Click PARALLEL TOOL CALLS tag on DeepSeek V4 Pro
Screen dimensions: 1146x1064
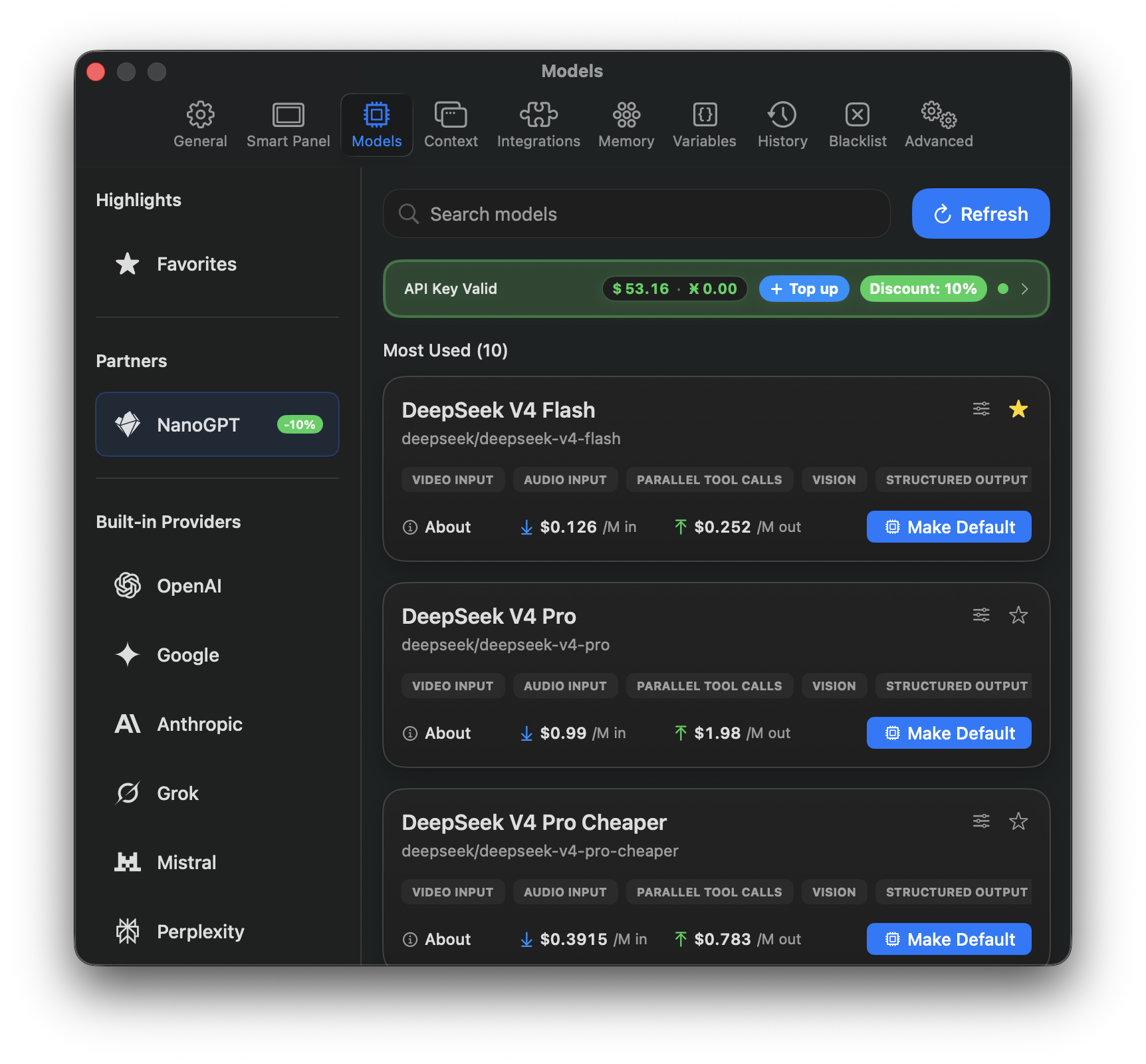[x=709, y=686]
